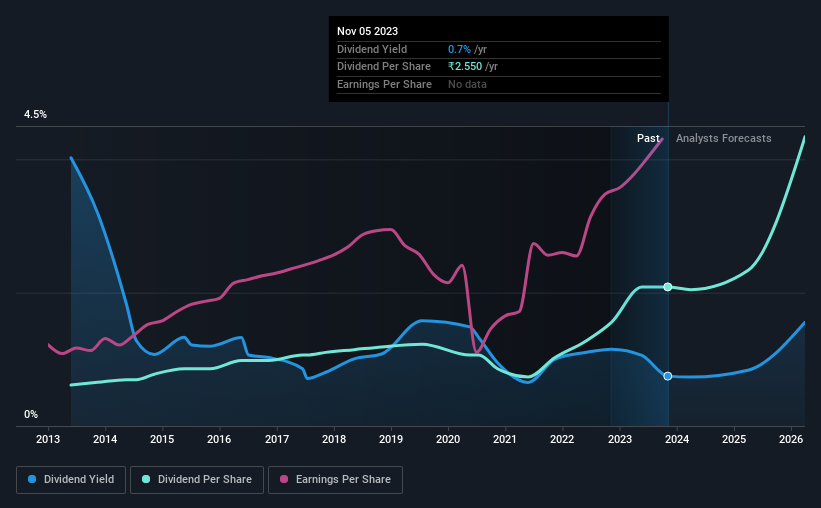Click the '0.7%' dividend yield value

pos(459,49)
